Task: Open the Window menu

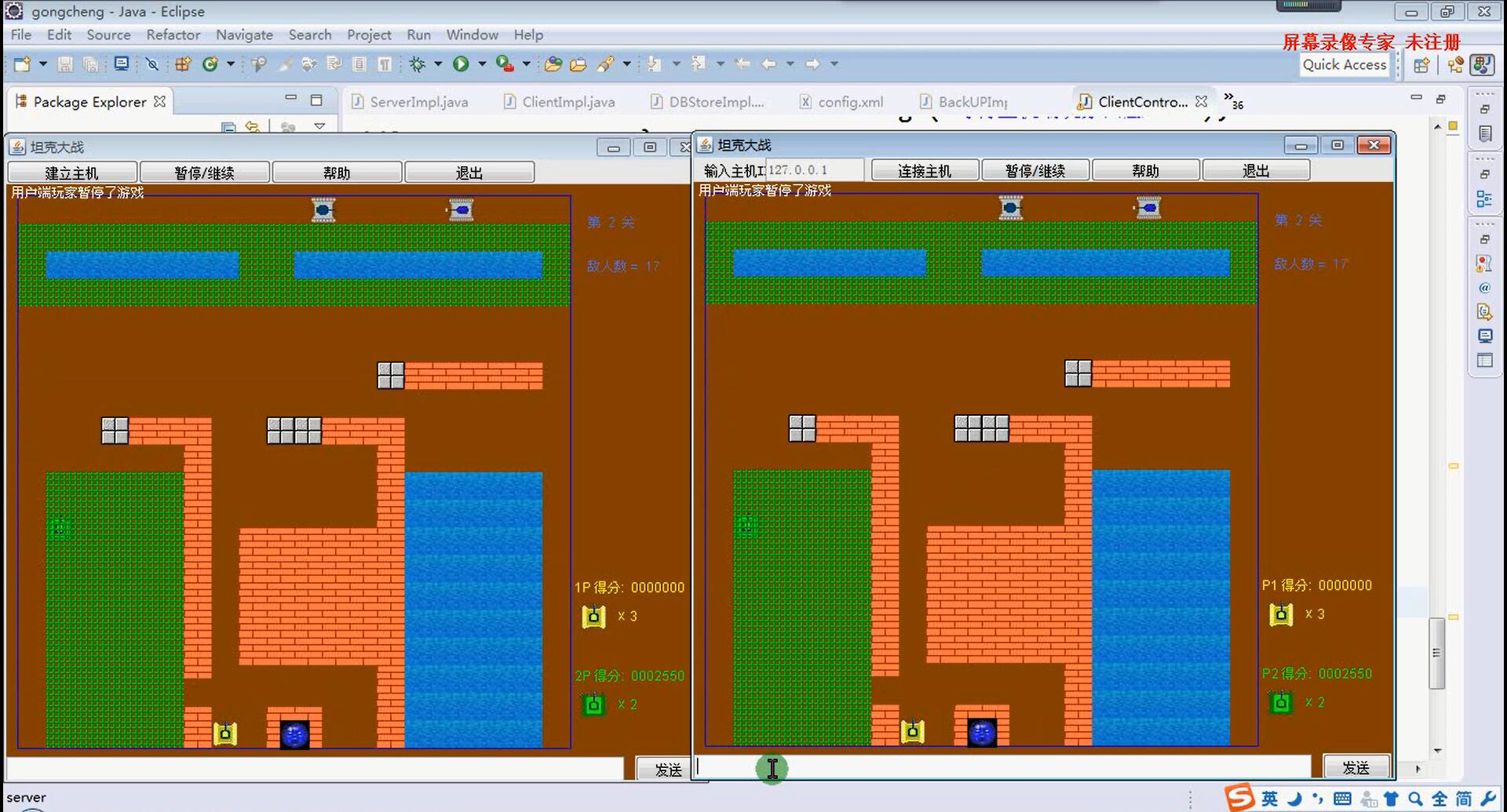Action: click(472, 35)
